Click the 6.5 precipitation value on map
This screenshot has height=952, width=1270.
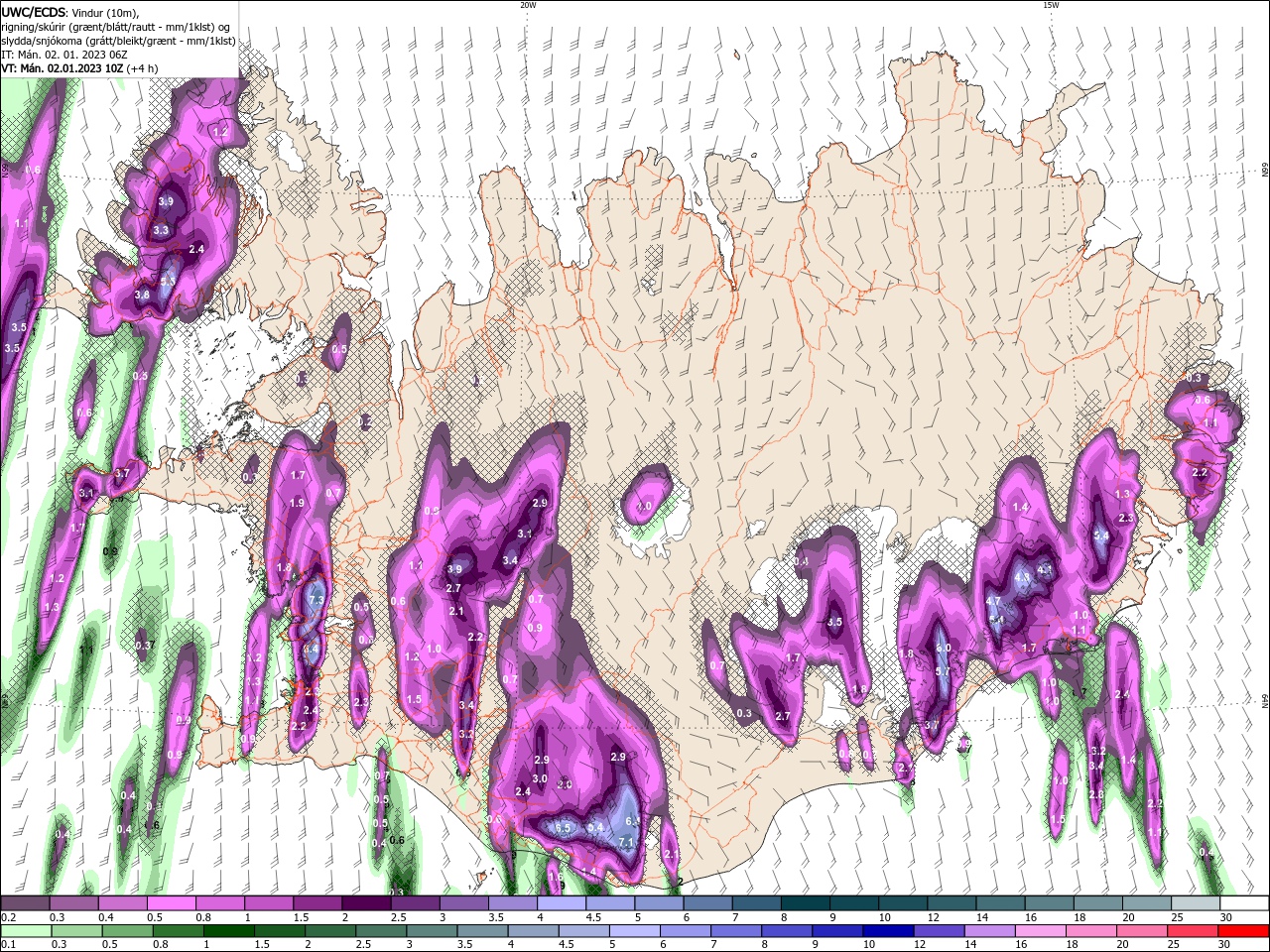click(x=564, y=828)
